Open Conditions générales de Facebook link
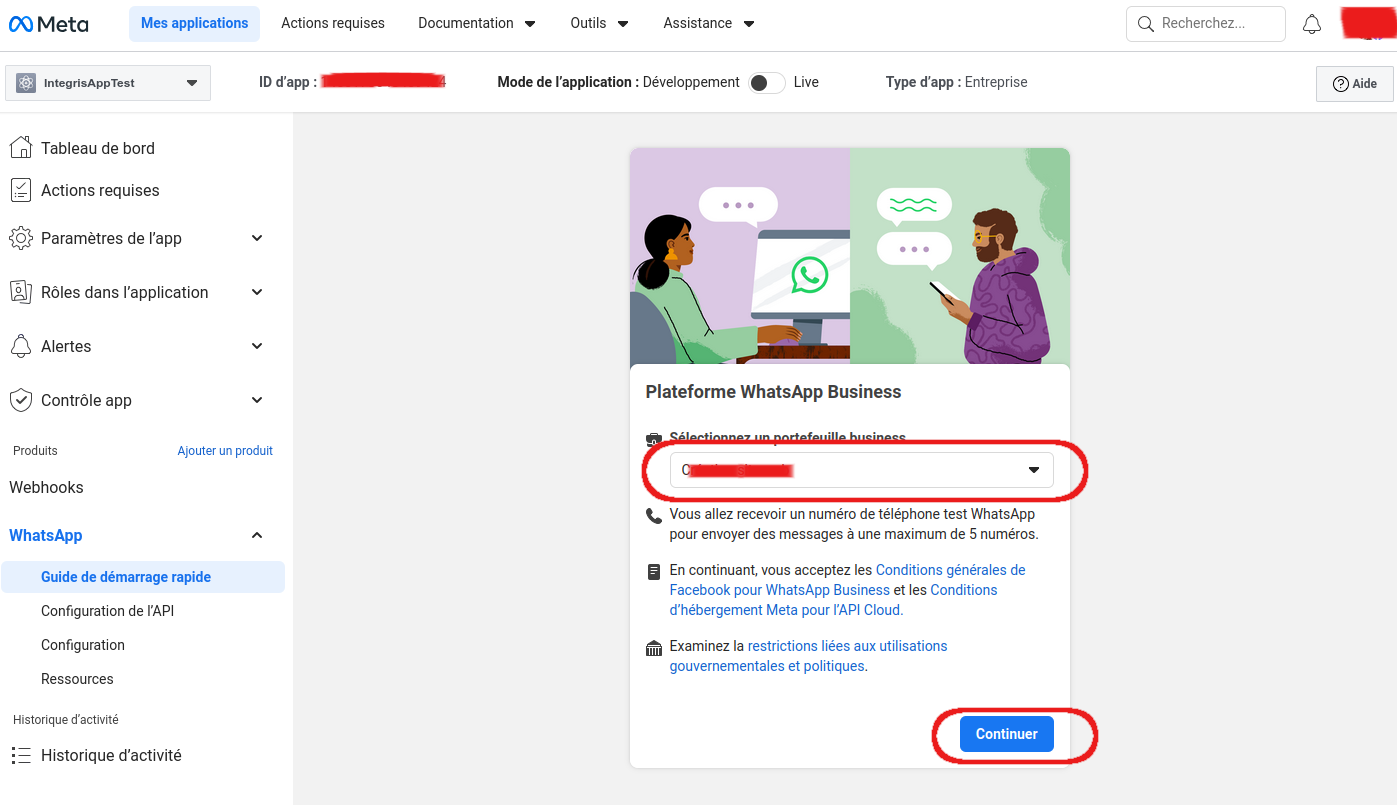The height and width of the screenshot is (805, 1397). 848,580
